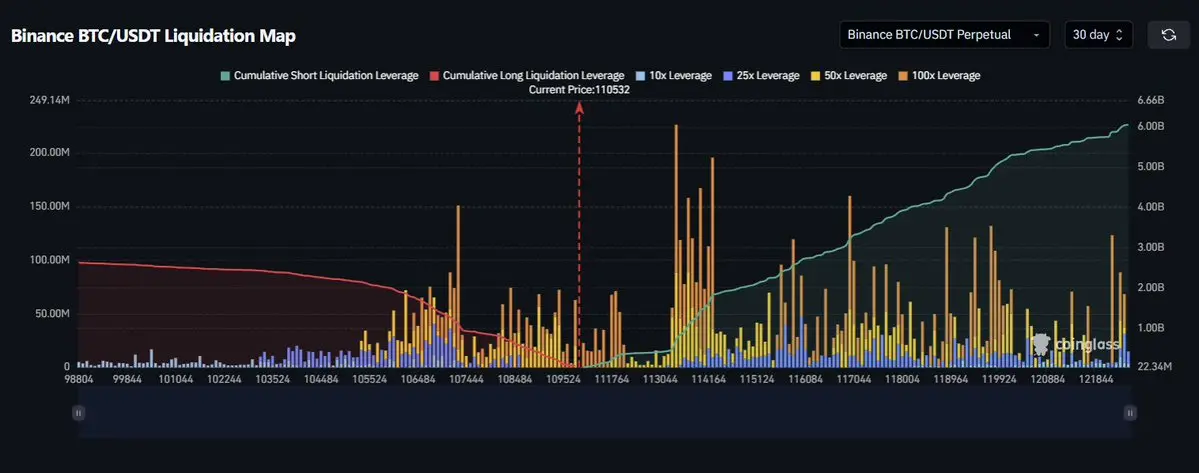Click the 102244 price axis label
The height and width of the screenshot is (473, 1199).
[x=225, y=379]
